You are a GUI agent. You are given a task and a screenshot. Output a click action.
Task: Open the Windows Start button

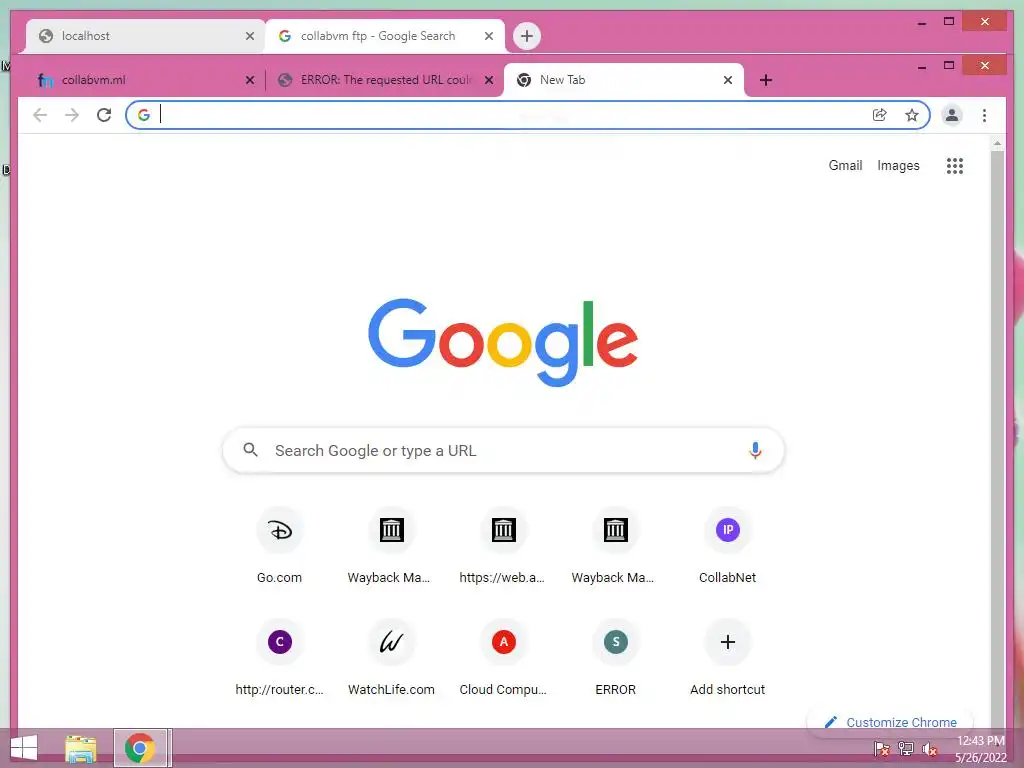[x=24, y=748]
